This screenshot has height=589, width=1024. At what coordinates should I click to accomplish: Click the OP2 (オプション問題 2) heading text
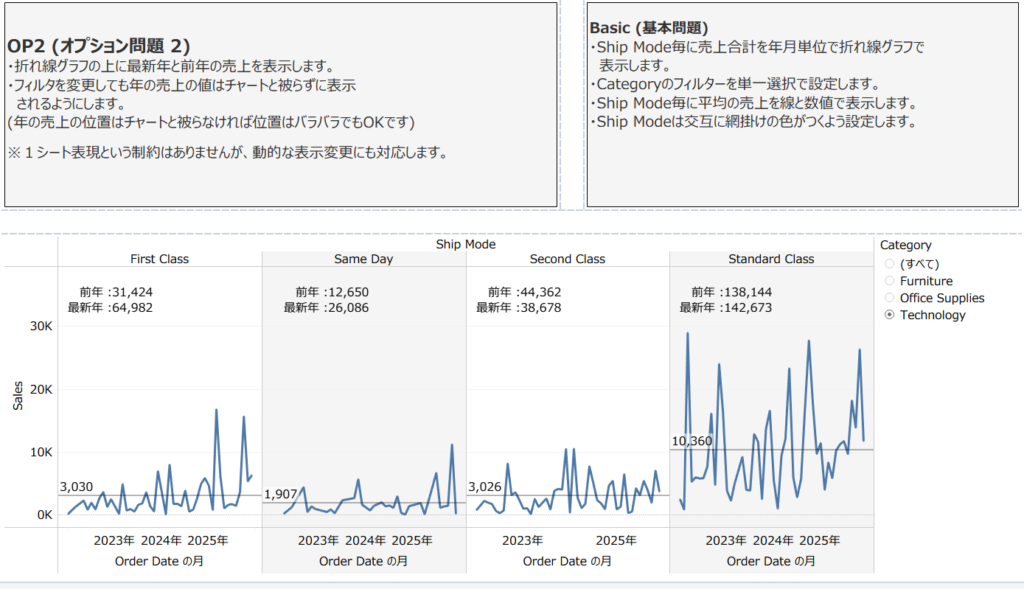[x=98, y=46]
